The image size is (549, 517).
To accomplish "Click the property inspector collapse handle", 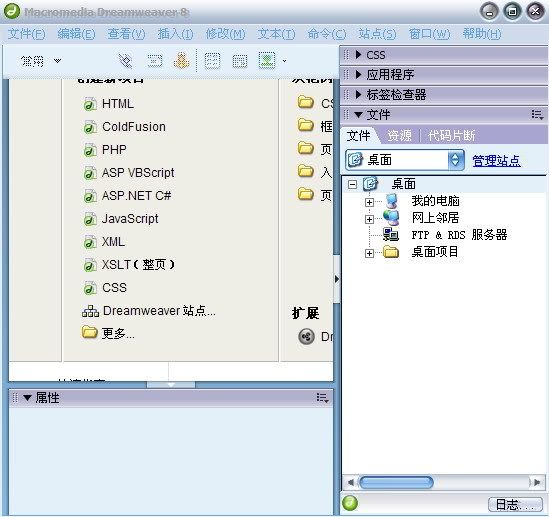I will (x=171, y=385).
